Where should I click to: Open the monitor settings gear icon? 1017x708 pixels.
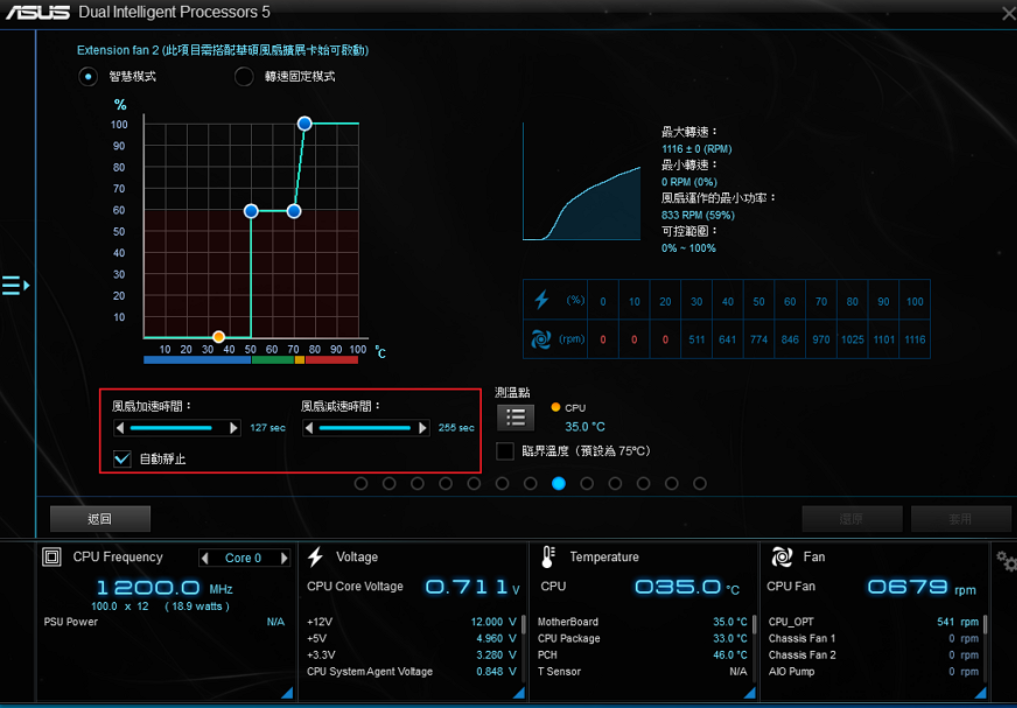coord(1005,561)
